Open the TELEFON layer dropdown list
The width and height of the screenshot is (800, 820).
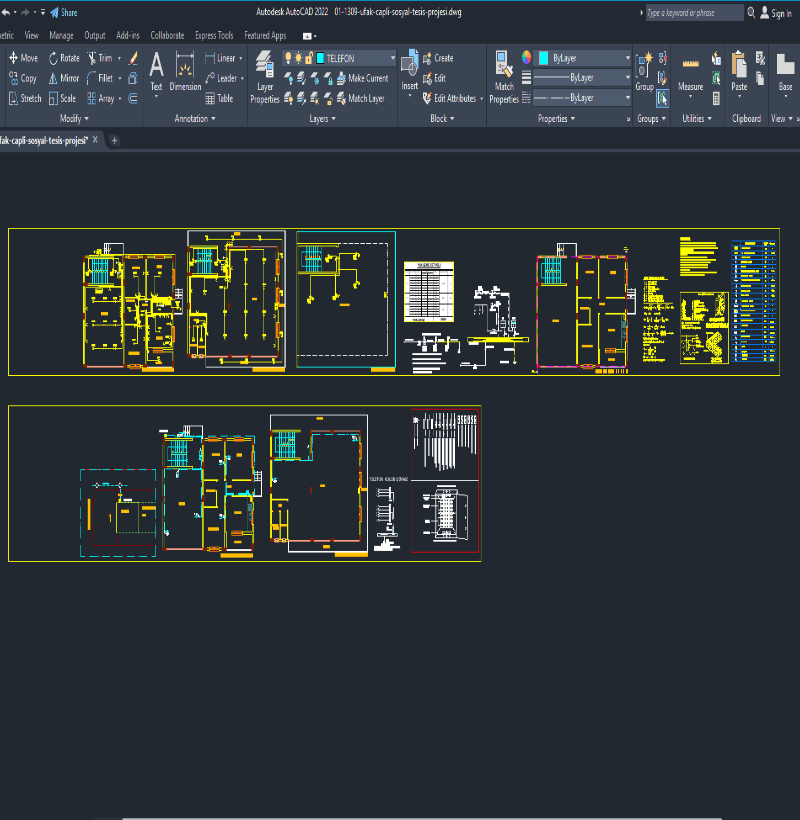392,58
